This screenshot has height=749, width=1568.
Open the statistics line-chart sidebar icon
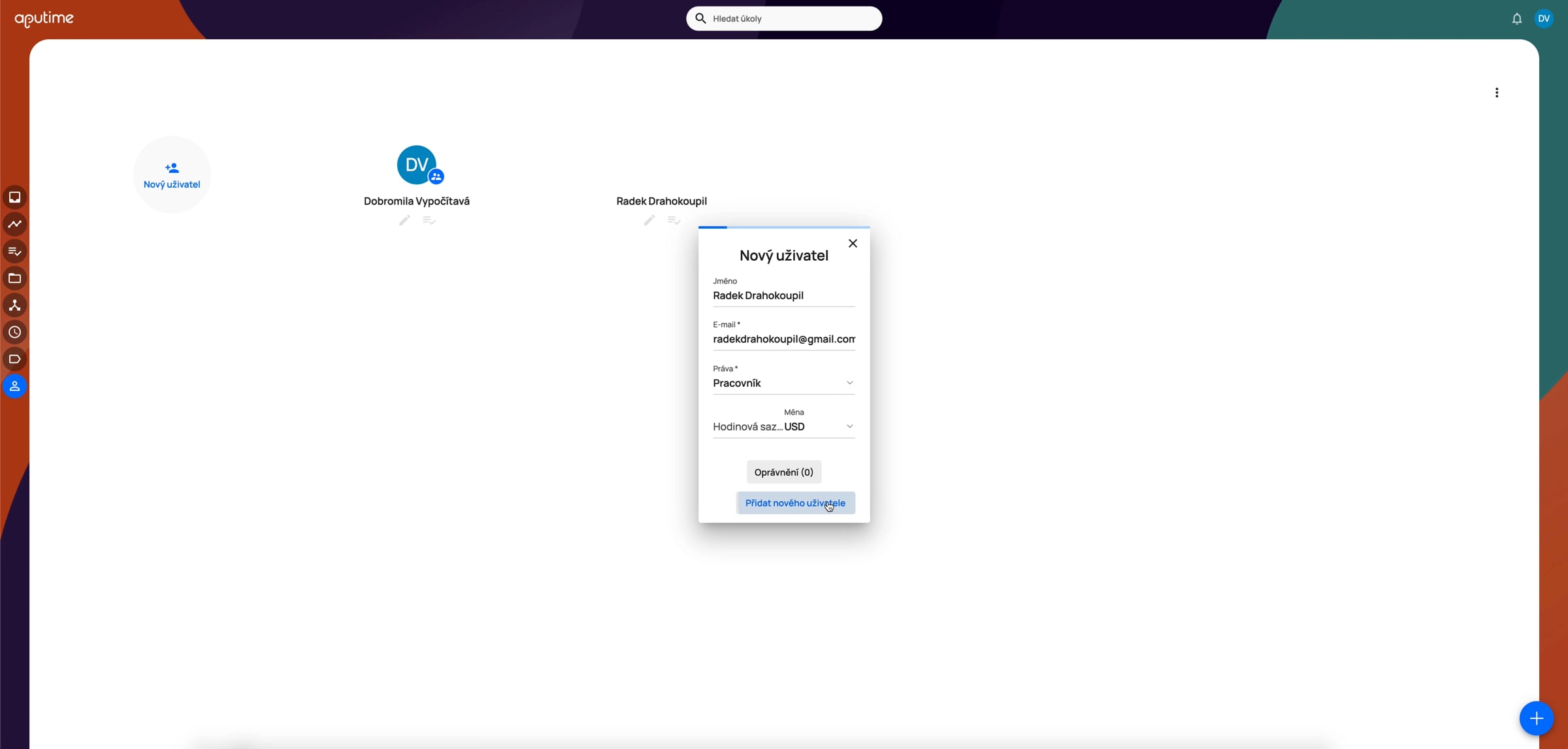coord(14,224)
